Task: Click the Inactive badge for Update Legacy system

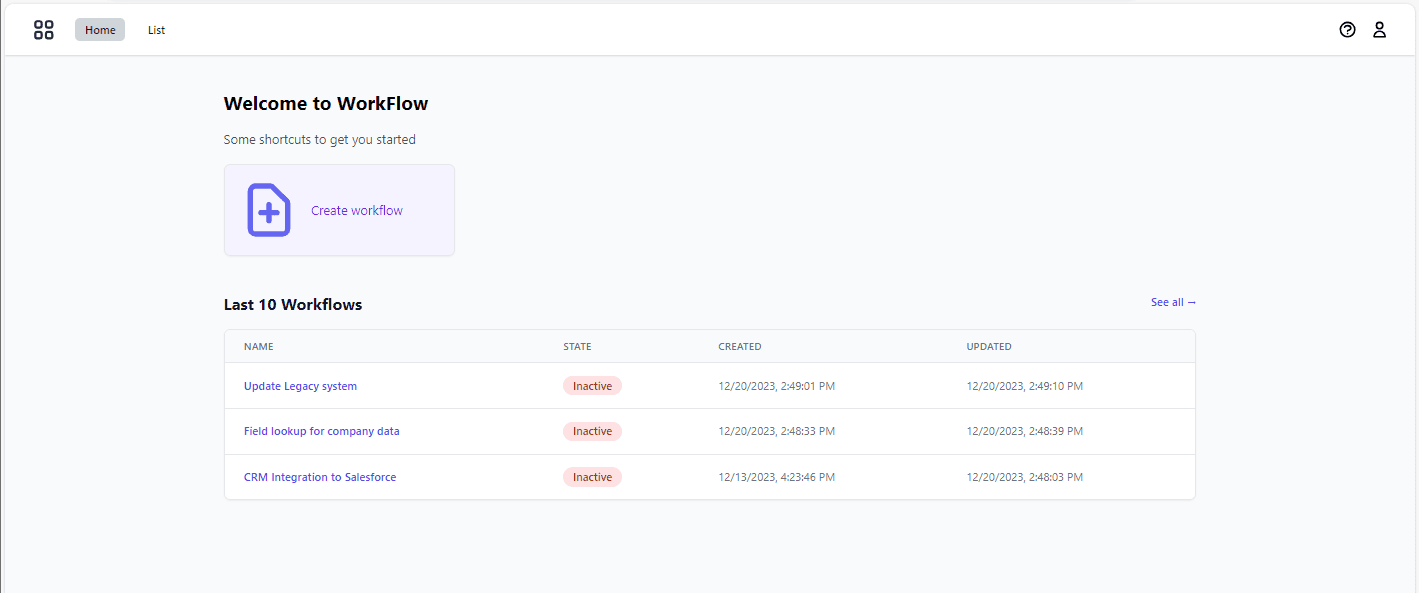Action: click(592, 385)
